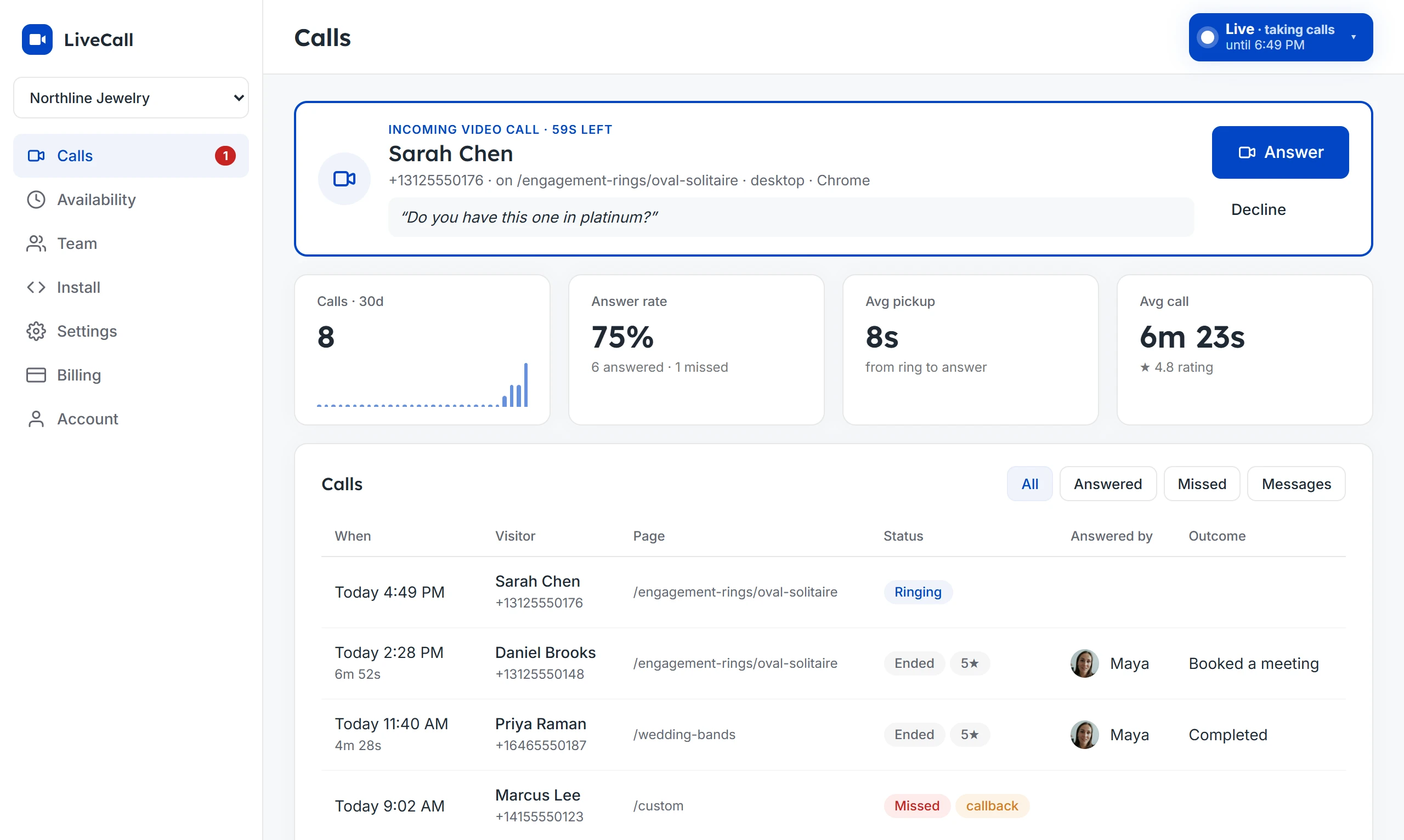Open the Account page

(131, 419)
